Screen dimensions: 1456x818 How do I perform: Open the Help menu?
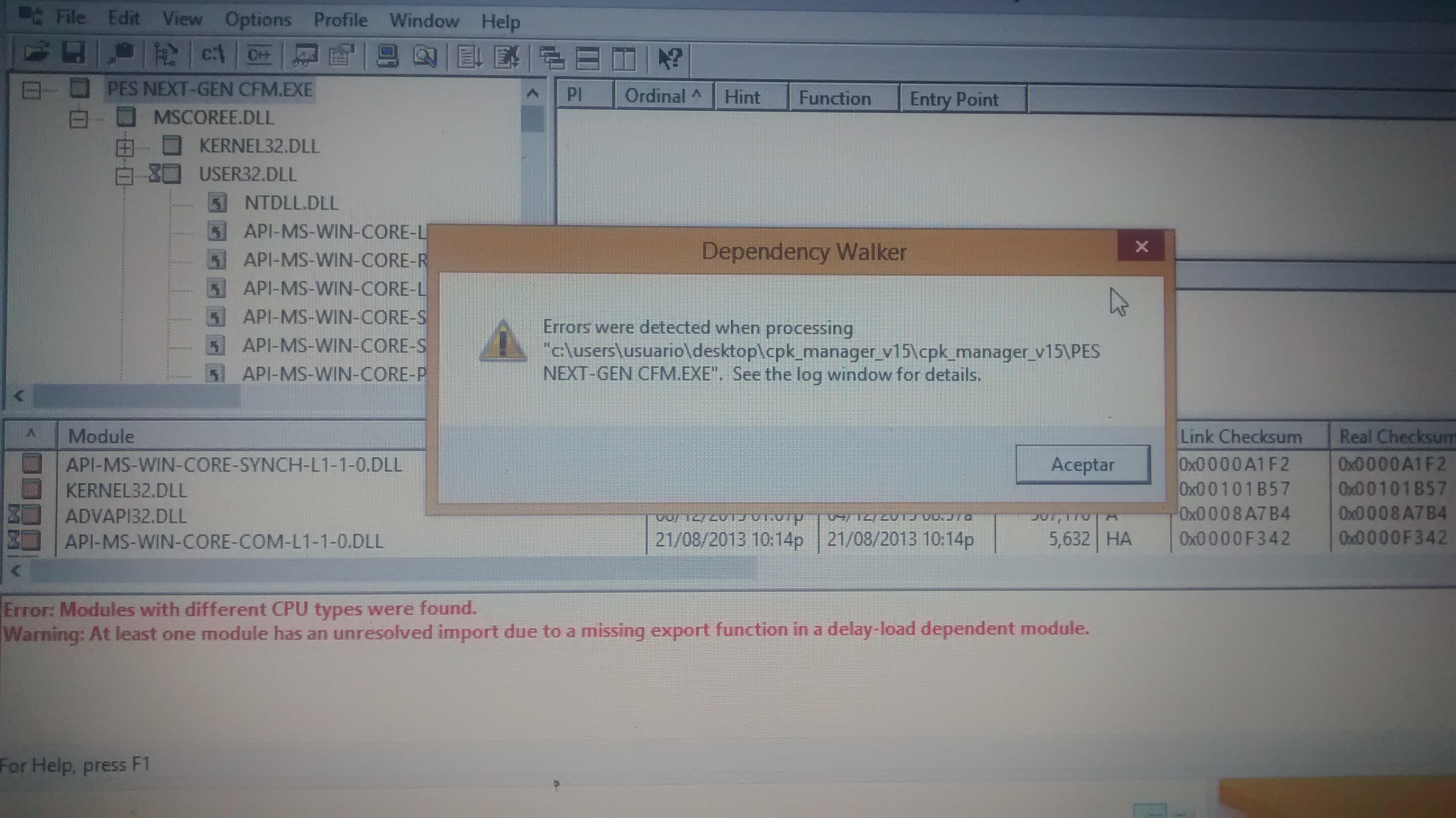[501, 22]
